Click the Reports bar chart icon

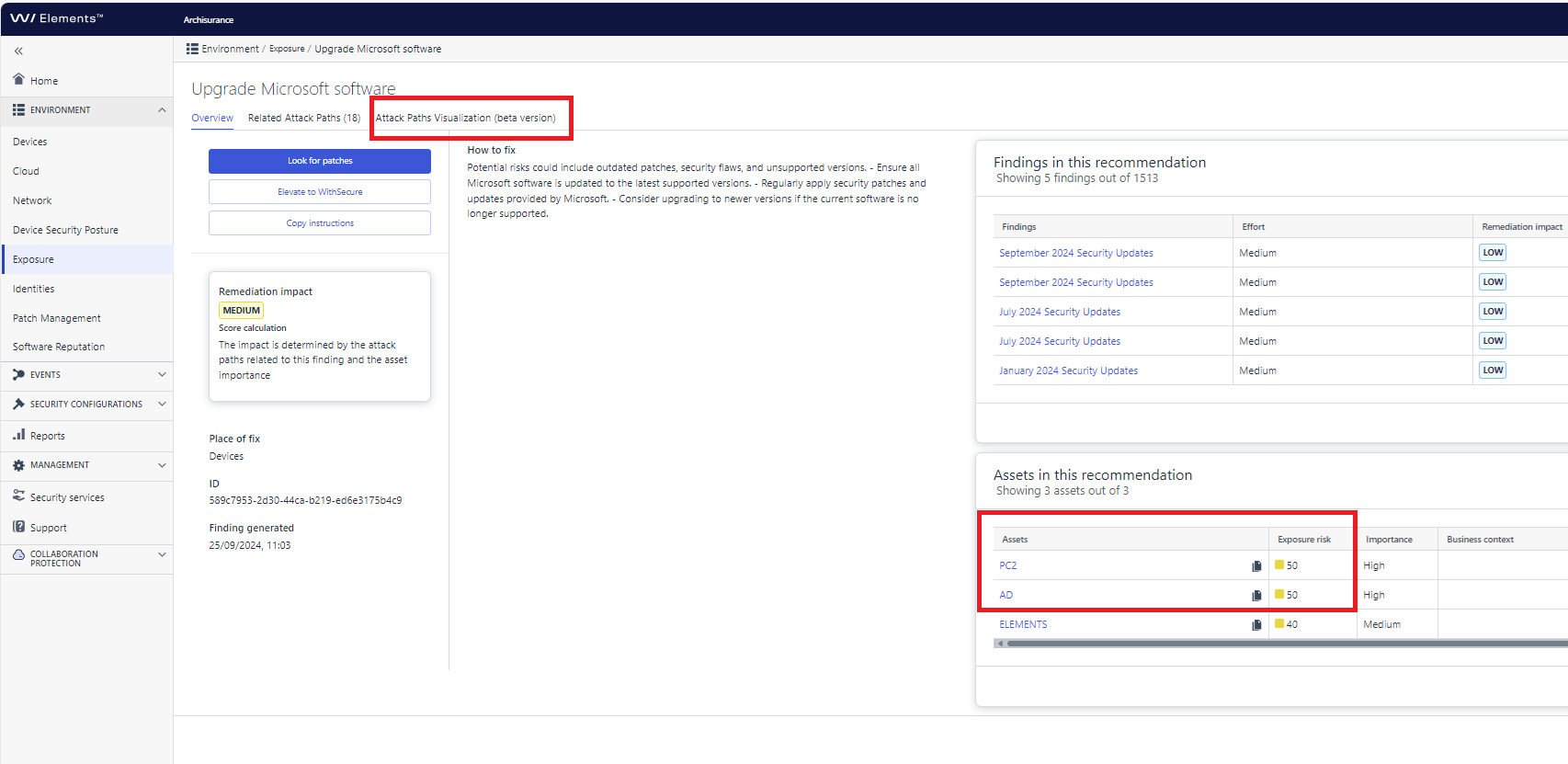tap(18, 435)
